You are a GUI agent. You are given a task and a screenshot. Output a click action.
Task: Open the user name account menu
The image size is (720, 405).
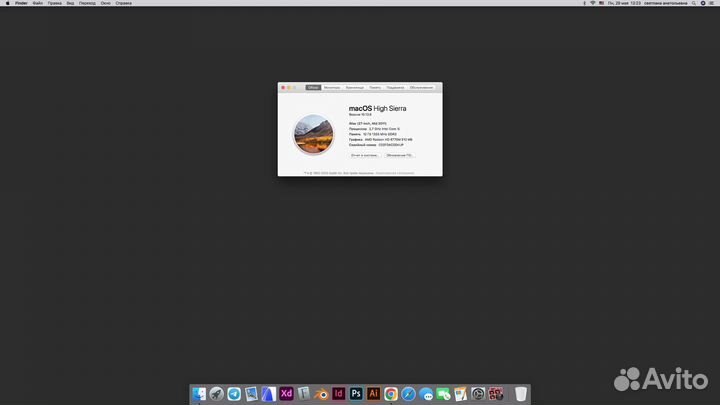[x=665, y=3]
